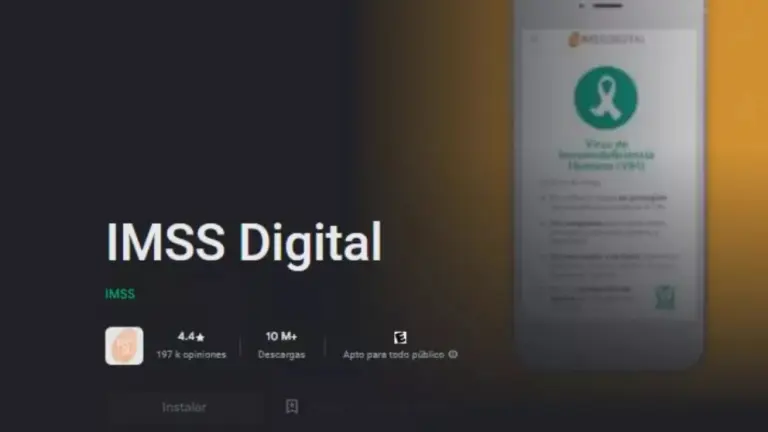Click the Virus de Inmunodeficiencia Humana heading

coord(606,155)
